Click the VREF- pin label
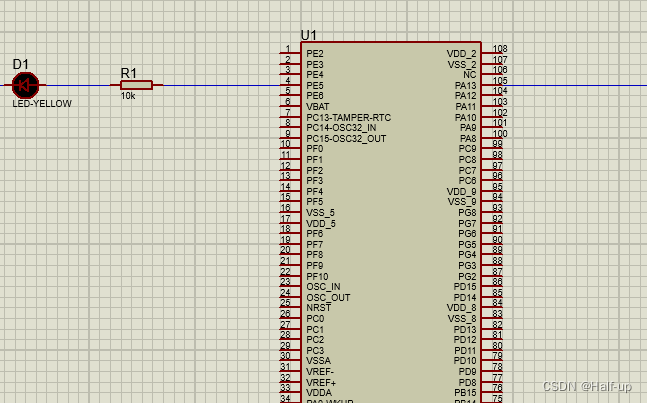Screen dimensions: 647x403 tap(320, 372)
